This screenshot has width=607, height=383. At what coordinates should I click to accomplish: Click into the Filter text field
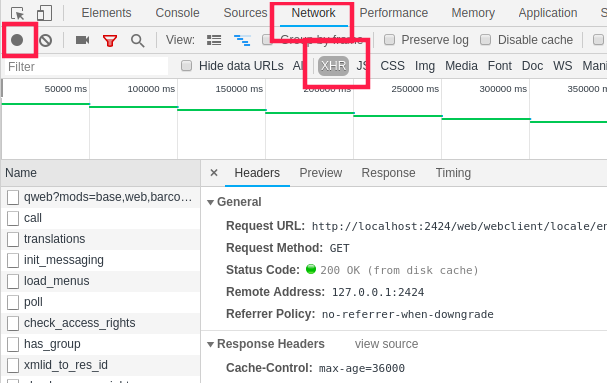(87, 67)
